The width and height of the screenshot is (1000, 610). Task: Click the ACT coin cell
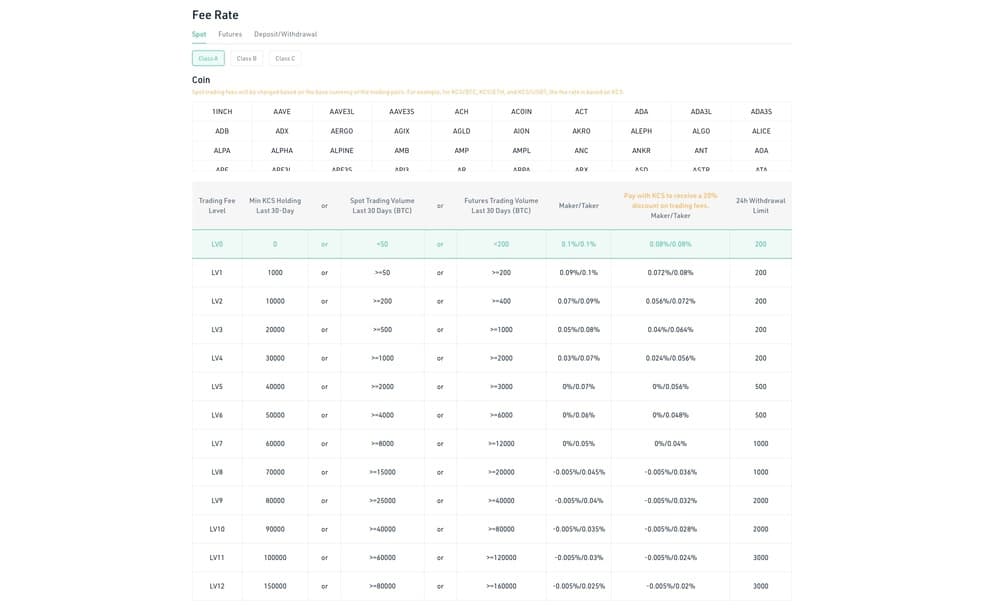pyautogui.click(x=582, y=112)
